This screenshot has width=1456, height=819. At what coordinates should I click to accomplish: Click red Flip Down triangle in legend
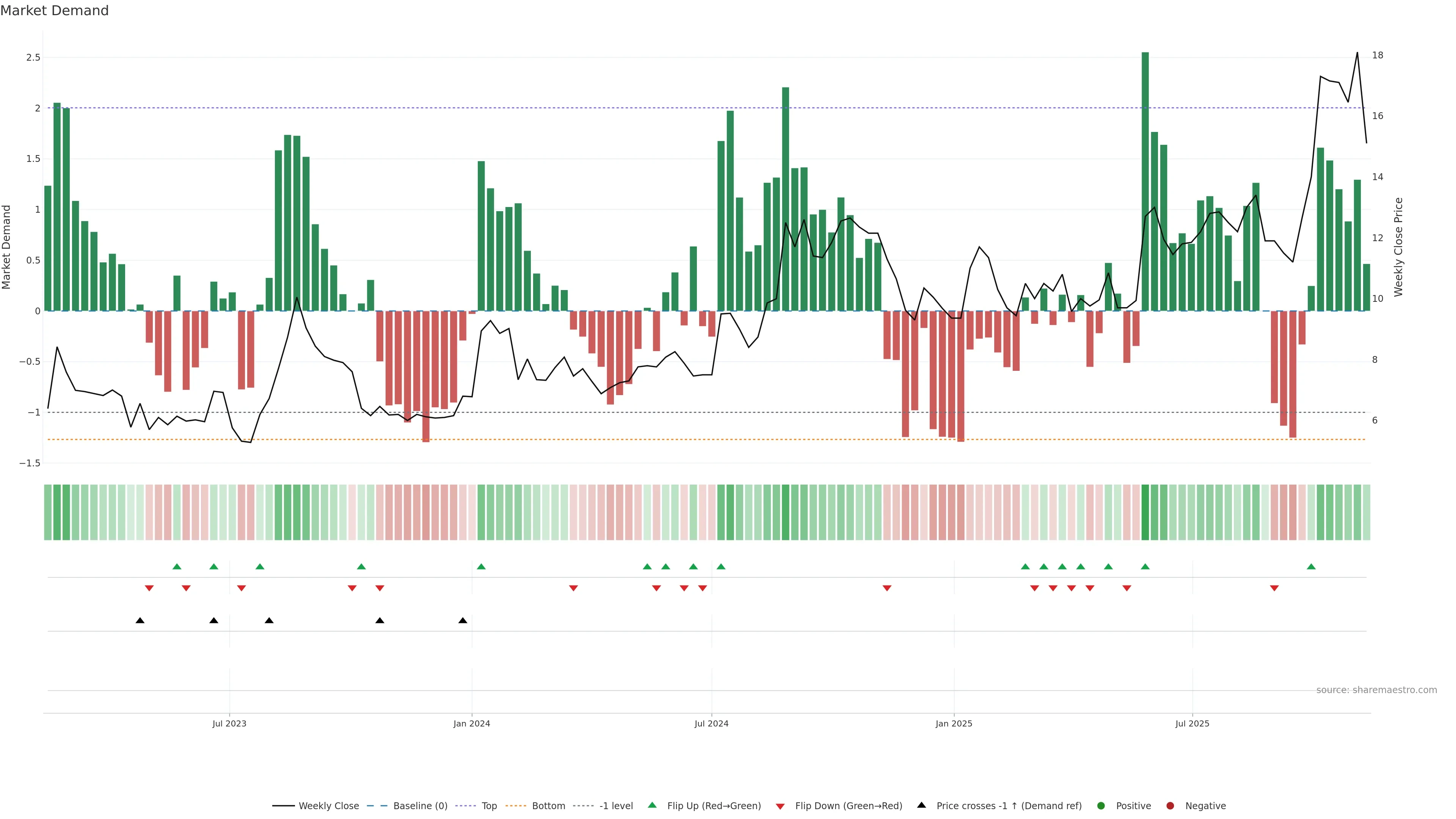[x=780, y=806]
